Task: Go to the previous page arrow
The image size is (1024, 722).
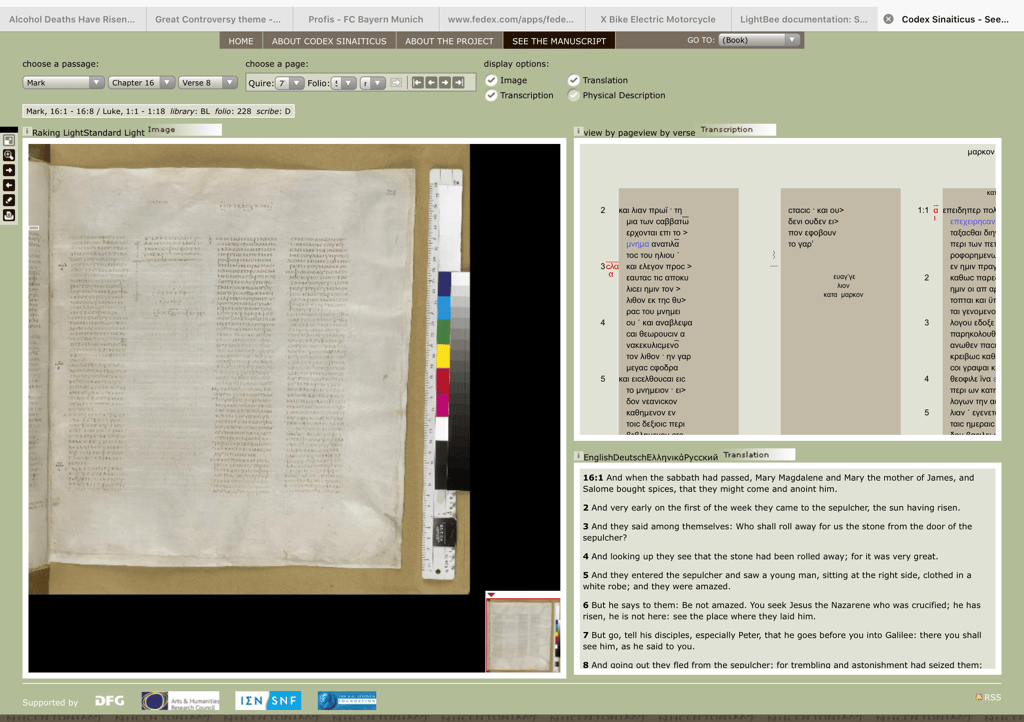Action: tap(431, 82)
